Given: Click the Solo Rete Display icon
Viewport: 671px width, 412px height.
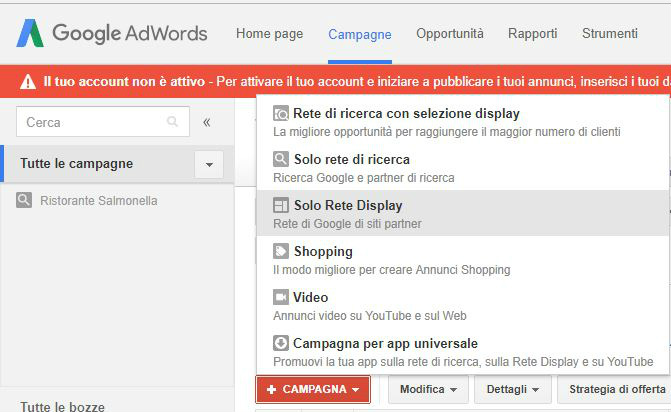Looking at the screenshot, I should point(281,205).
